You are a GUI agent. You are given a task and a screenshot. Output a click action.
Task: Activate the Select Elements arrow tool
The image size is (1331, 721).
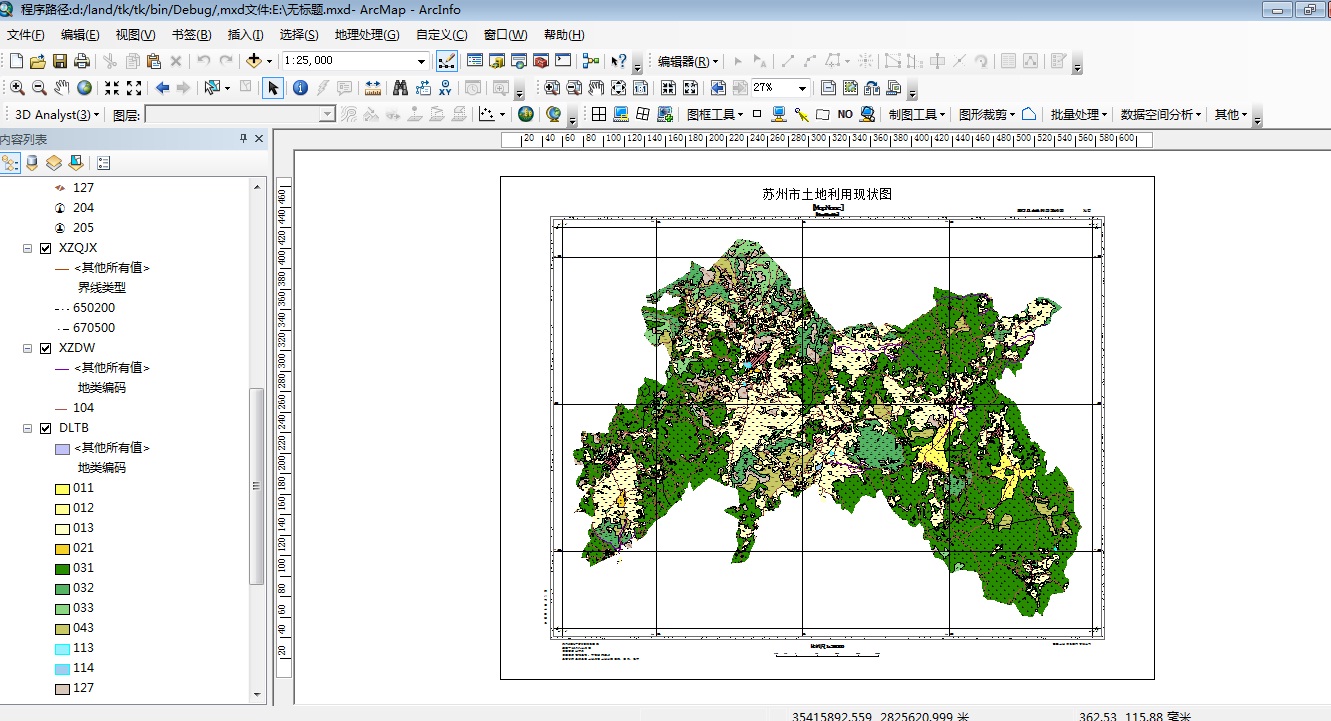[273, 88]
